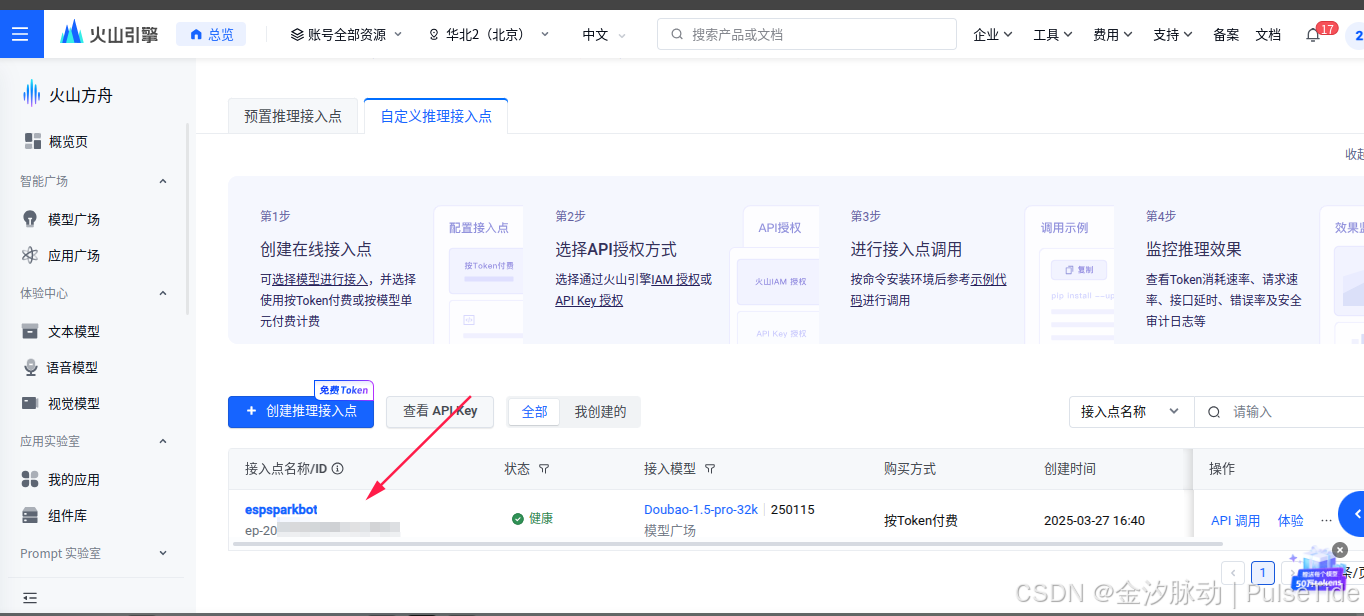Image resolution: width=1364 pixels, height=616 pixels.
Task: Open the more actions ellipsis for espsparkbot
Action: [1326, 520]
